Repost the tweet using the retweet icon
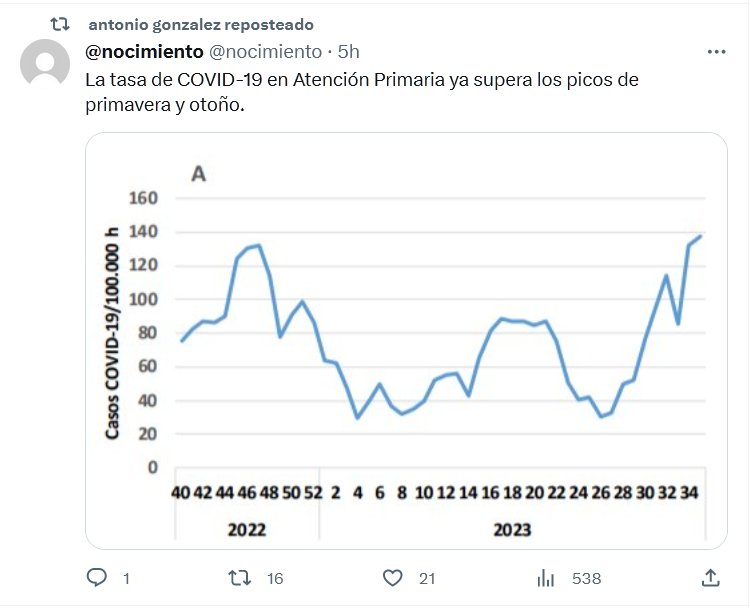This screenshot has width=750, height=608. pyautogui.click(x=240, y=578)
